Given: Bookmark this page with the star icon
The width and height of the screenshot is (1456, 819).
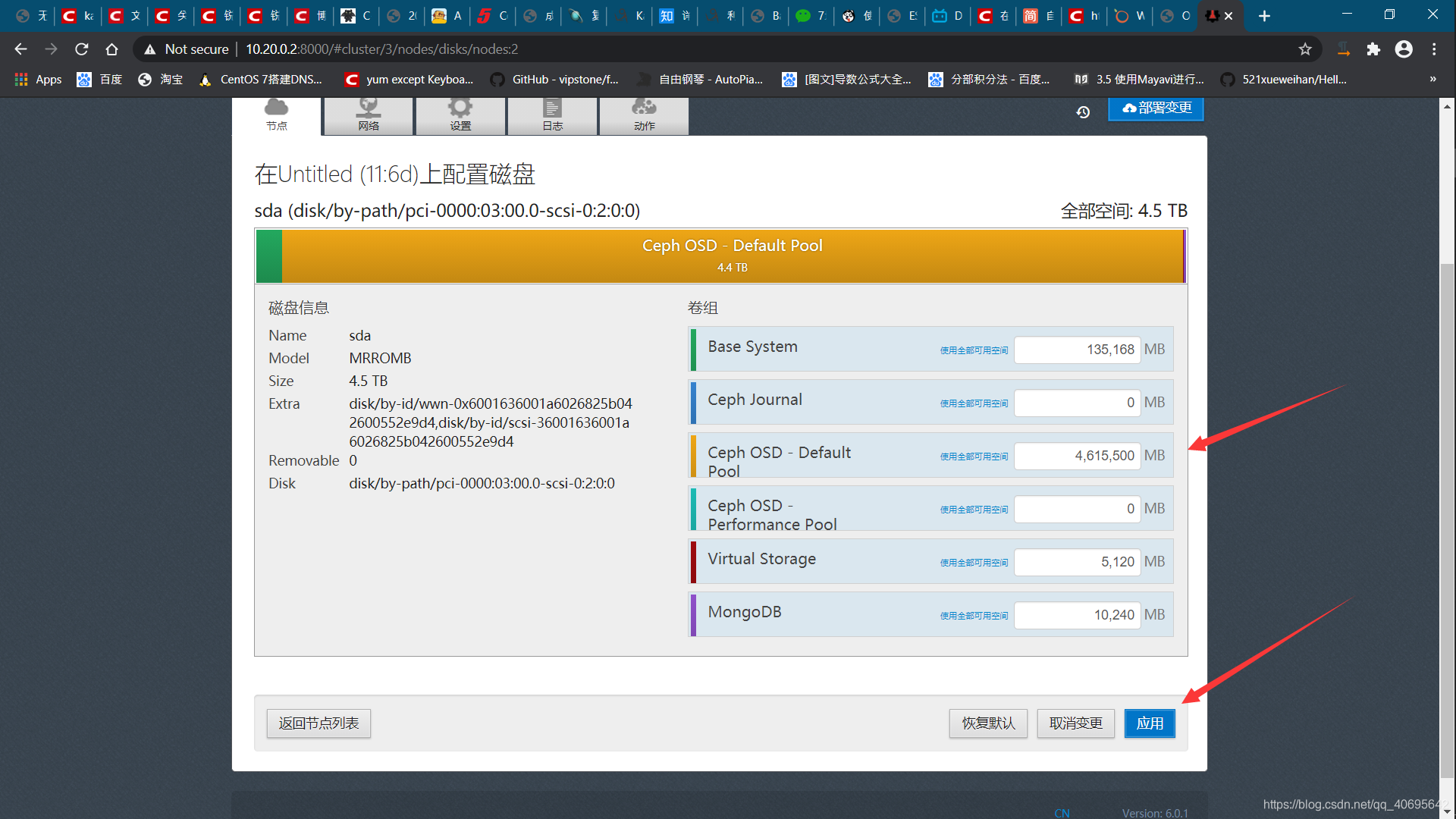Looking at the screenshot, I should coord(1305,49).
